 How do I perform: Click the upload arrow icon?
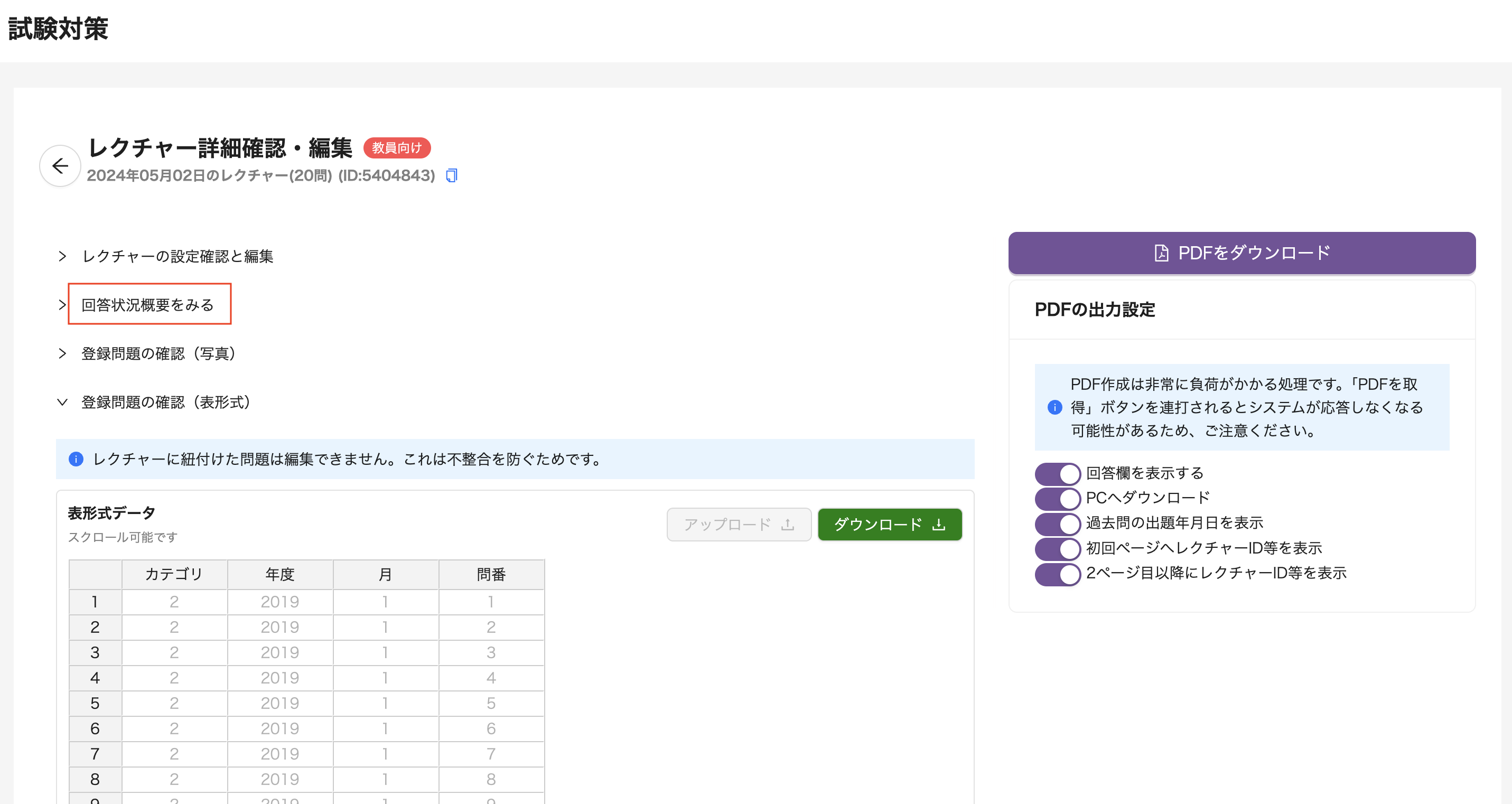787,525
